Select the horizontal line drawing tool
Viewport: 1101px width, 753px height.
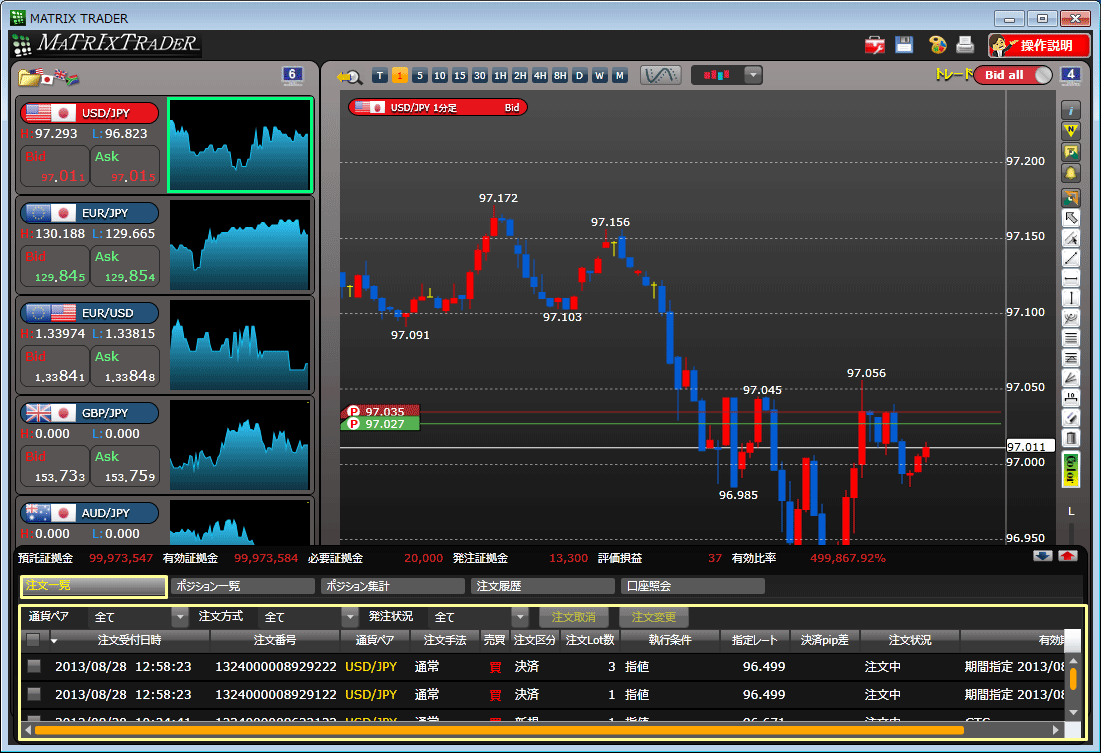1070,279
